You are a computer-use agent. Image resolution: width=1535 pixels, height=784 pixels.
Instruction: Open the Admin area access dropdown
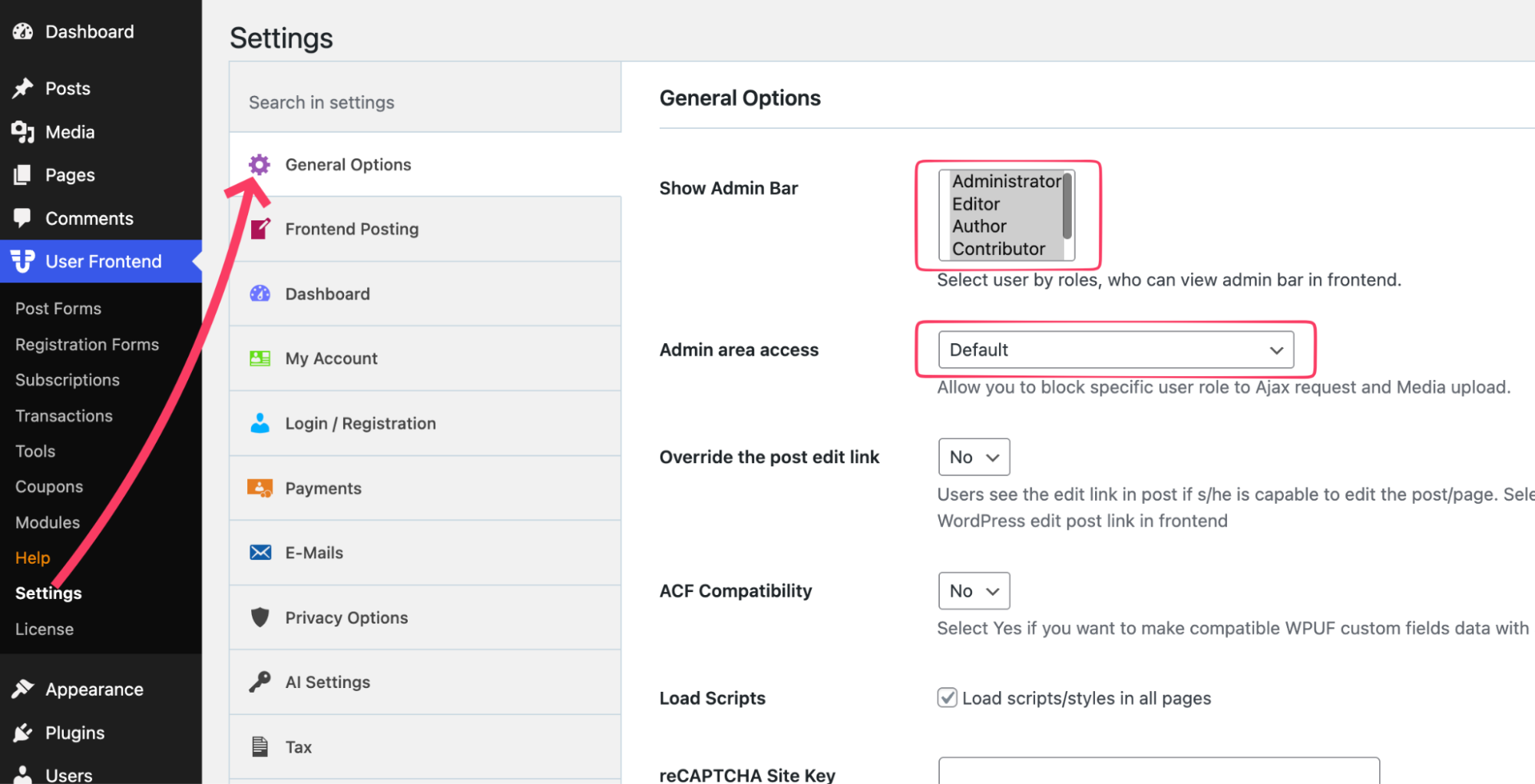(x=1116, y=350)
